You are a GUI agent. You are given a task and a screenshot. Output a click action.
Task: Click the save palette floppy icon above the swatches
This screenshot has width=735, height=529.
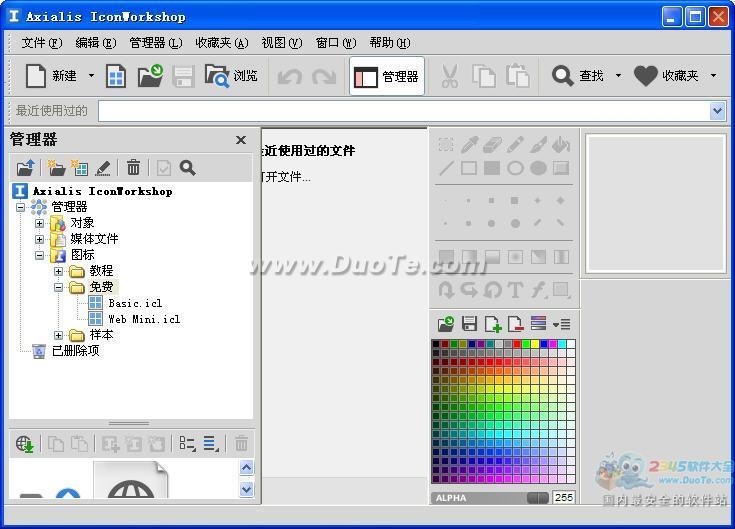pos(469,324)
